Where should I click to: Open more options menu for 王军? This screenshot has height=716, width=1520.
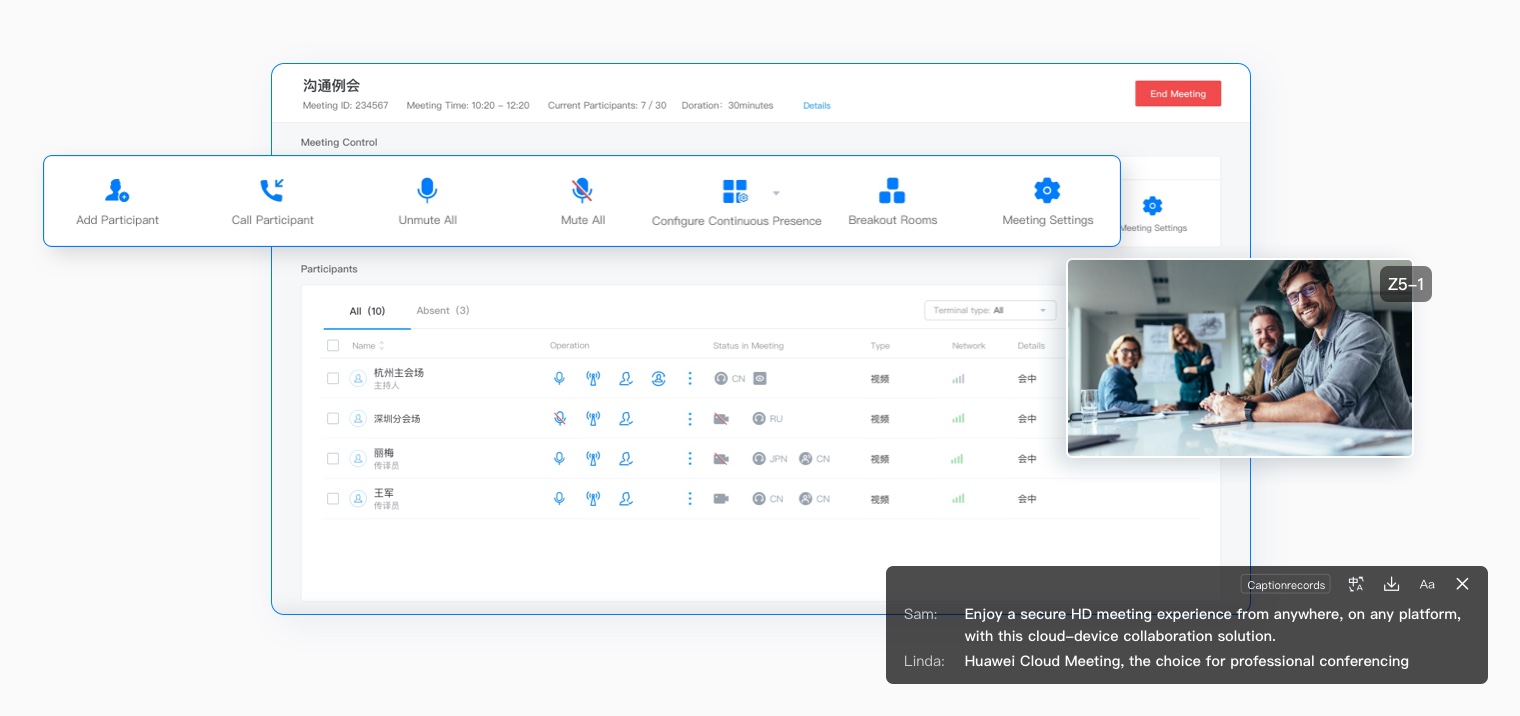[x=690, y=499]
